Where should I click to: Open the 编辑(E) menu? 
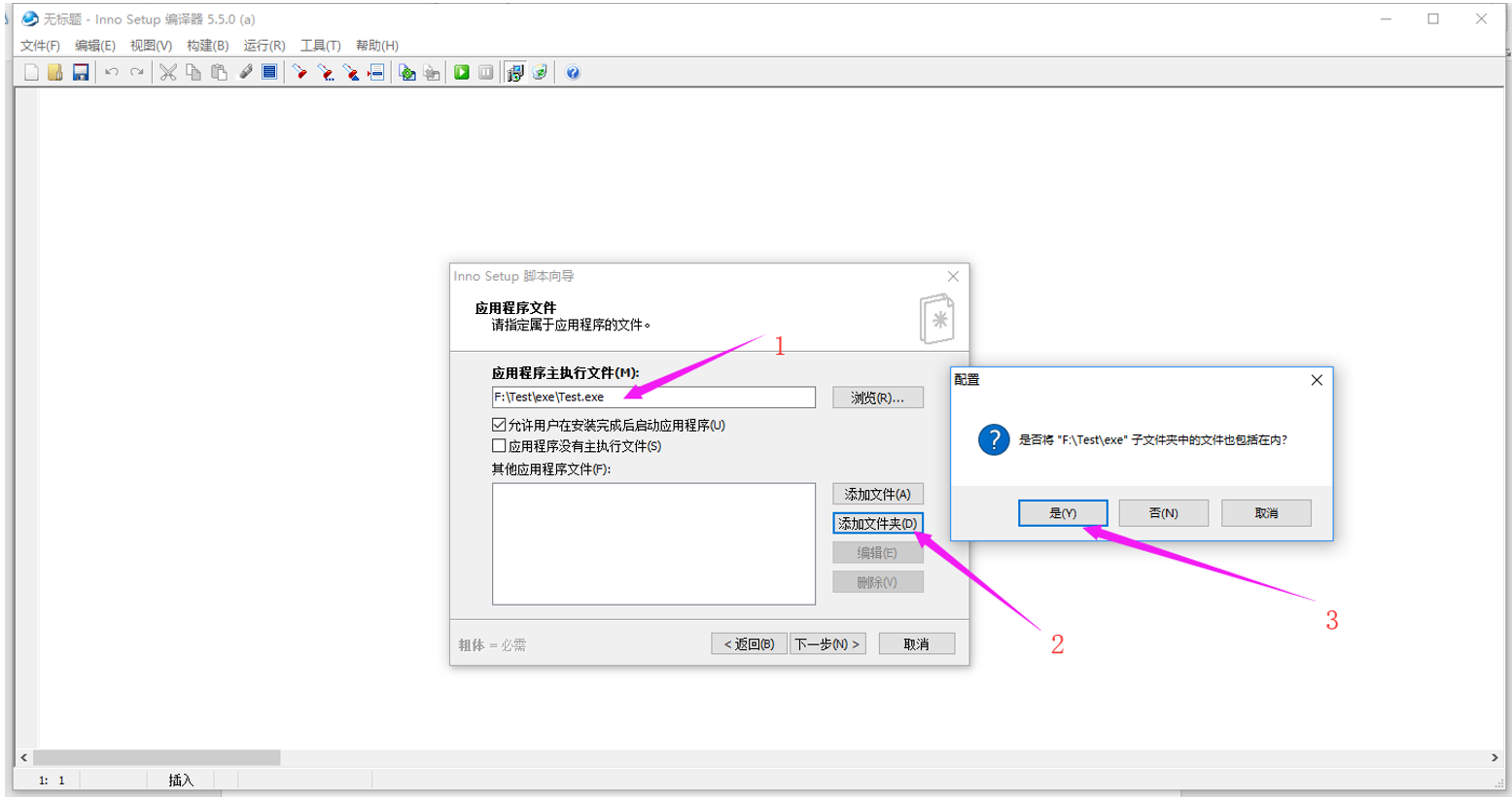(95, 46)
